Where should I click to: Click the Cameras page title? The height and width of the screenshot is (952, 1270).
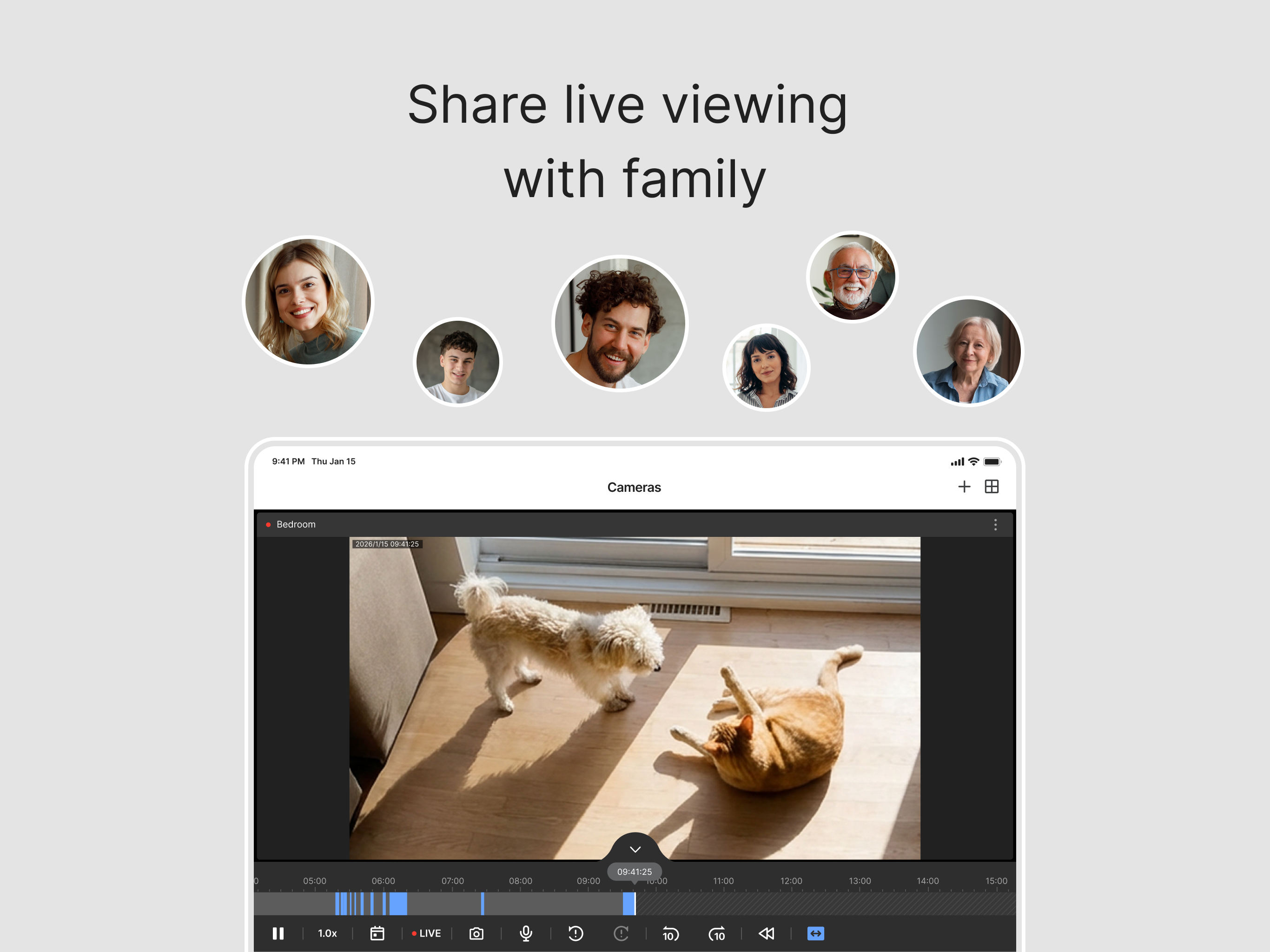pyautogui.click(x=635, y=488)
